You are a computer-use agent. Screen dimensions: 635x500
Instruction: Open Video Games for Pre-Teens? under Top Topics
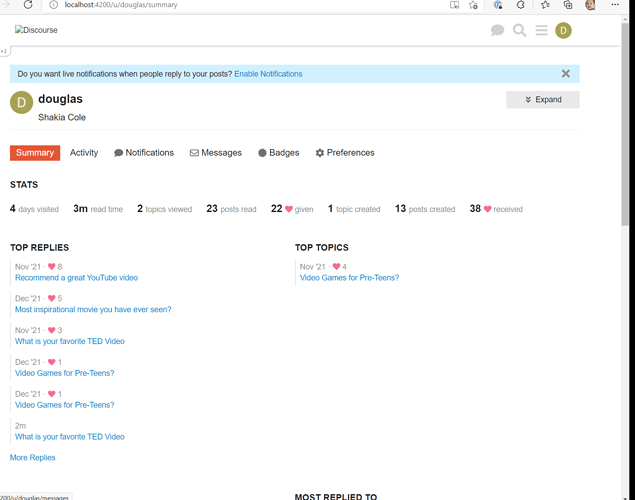[x=349, y=278]
